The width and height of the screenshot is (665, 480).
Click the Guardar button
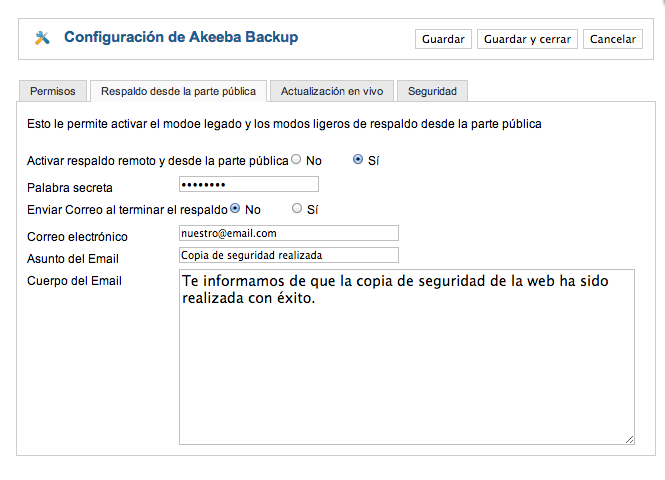[443, 39]
